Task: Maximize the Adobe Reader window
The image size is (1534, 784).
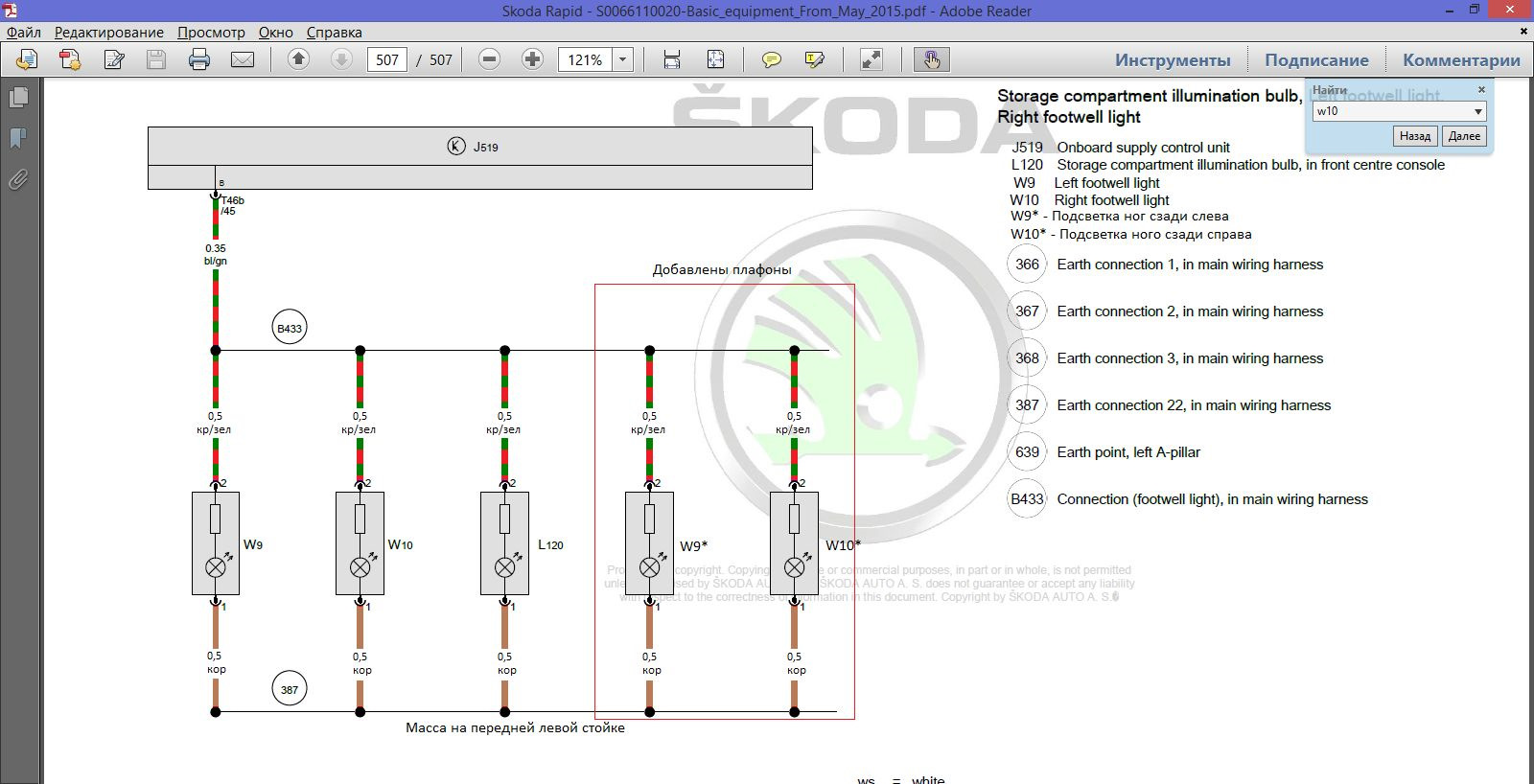Action: pos(1474,10)
